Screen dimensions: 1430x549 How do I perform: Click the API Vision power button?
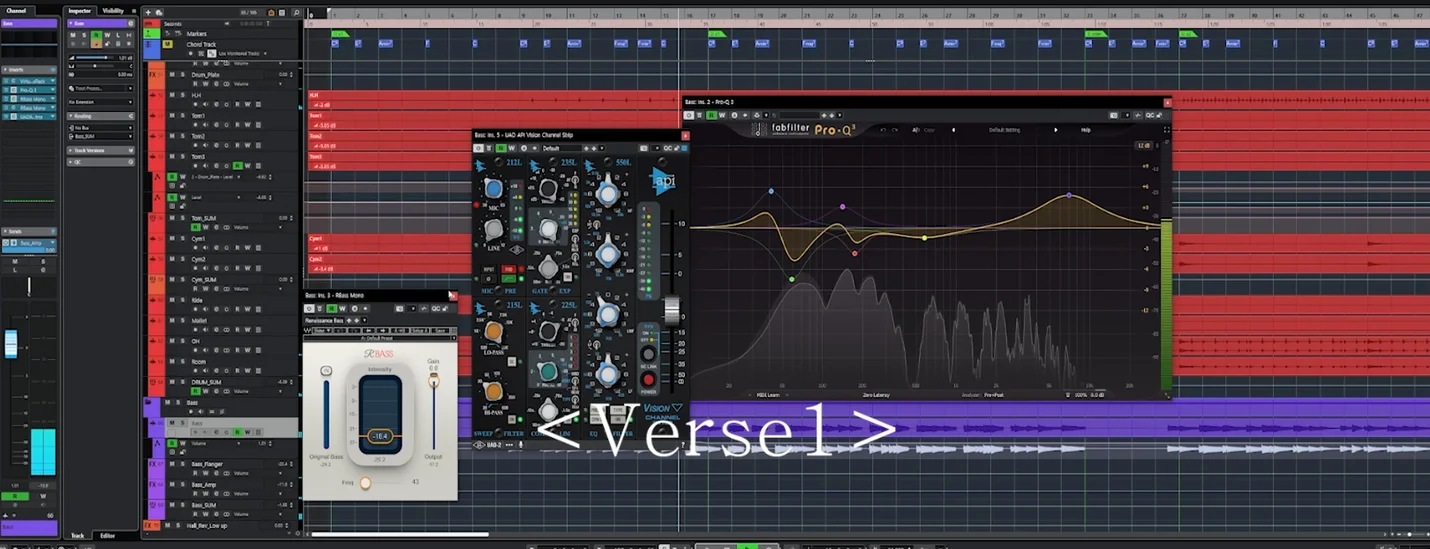click(x=649, y=380)
